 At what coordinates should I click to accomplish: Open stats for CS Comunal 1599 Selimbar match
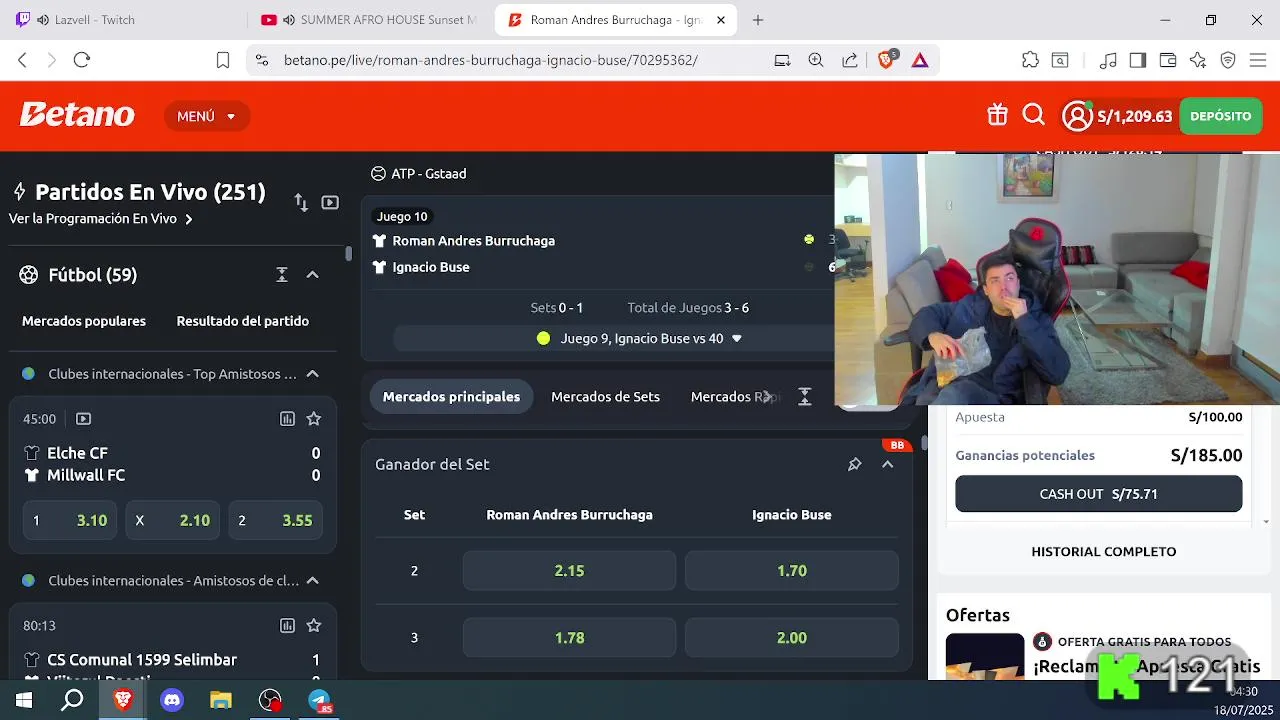click(x=287, y=626)
